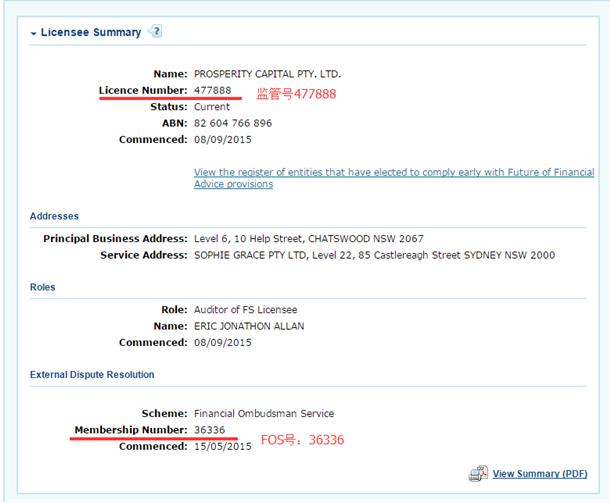Viewport: 610px width, 502px height.
Task: Click the Addresses section heading
Action: tap(54, 216)
